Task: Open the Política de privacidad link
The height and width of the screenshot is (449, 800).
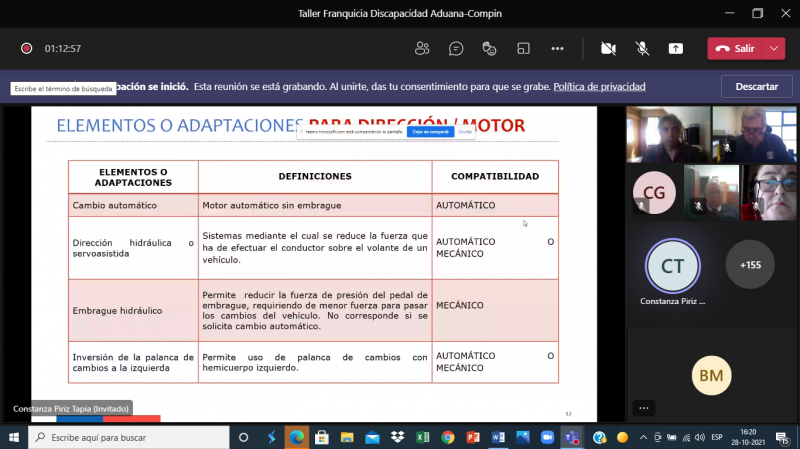Action: (599, 87)
